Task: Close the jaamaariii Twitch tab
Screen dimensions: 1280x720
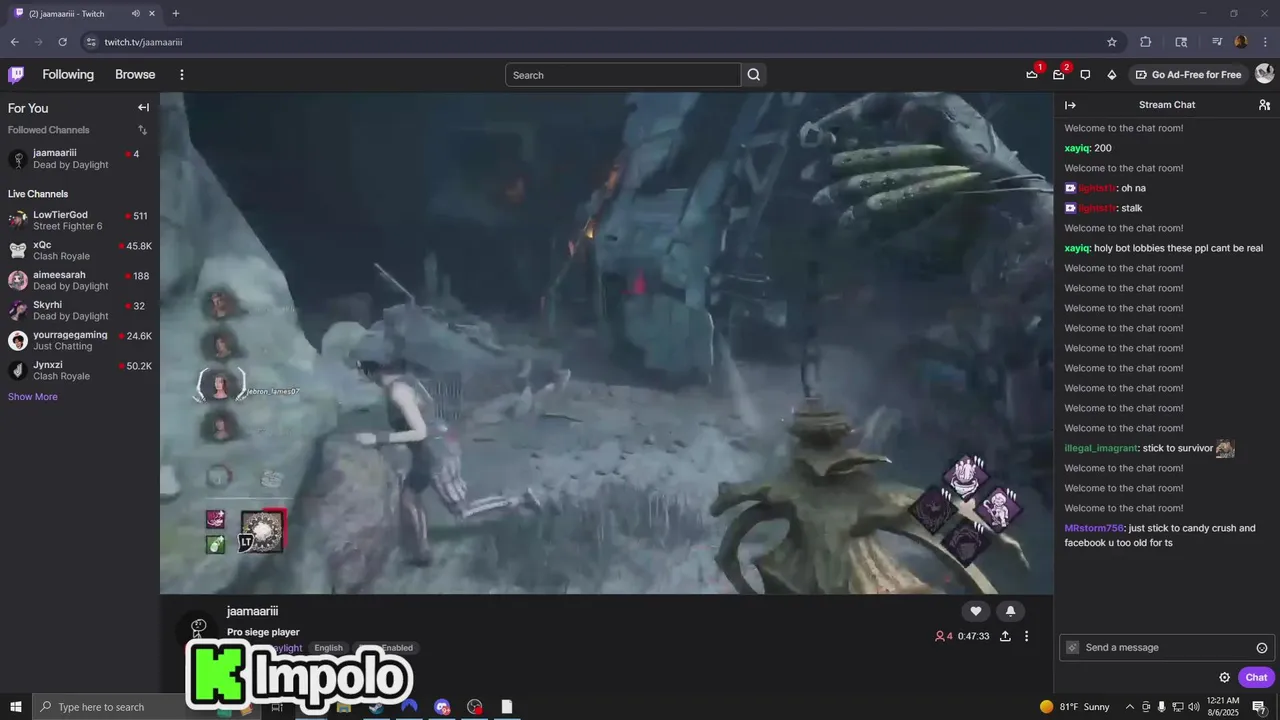Action: coord(152,13)
